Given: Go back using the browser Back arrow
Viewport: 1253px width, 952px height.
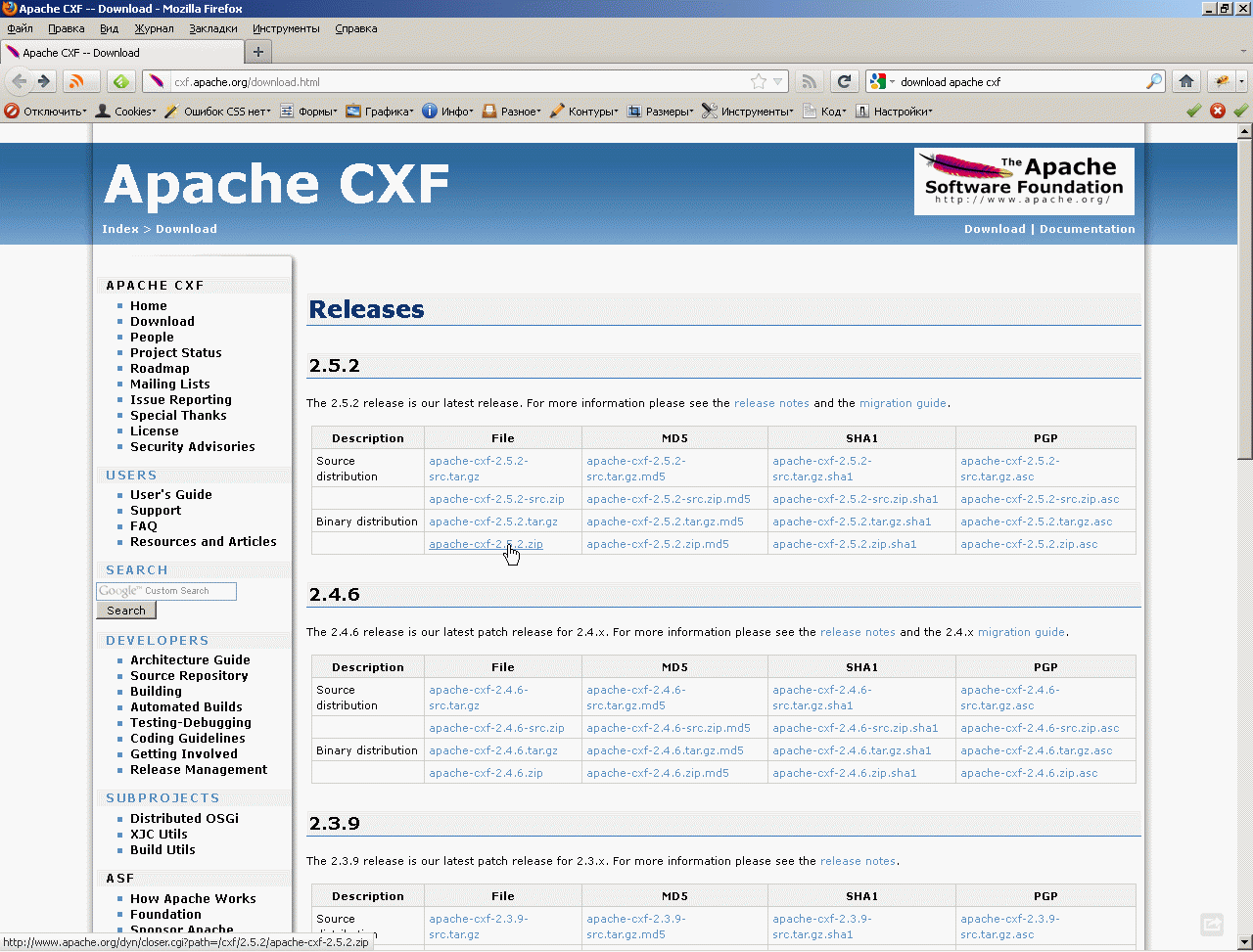Looking at the screenshot, I should (20, 81).
